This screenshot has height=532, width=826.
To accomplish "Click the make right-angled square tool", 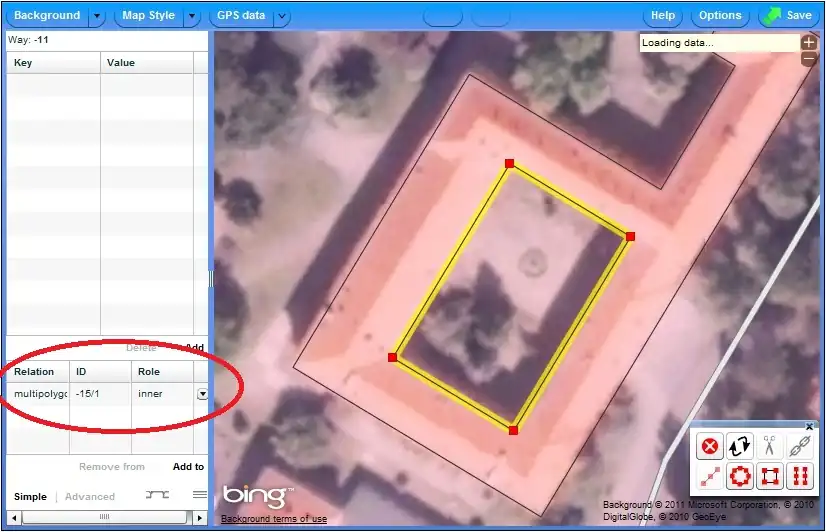I will click(x=769, y=475).
